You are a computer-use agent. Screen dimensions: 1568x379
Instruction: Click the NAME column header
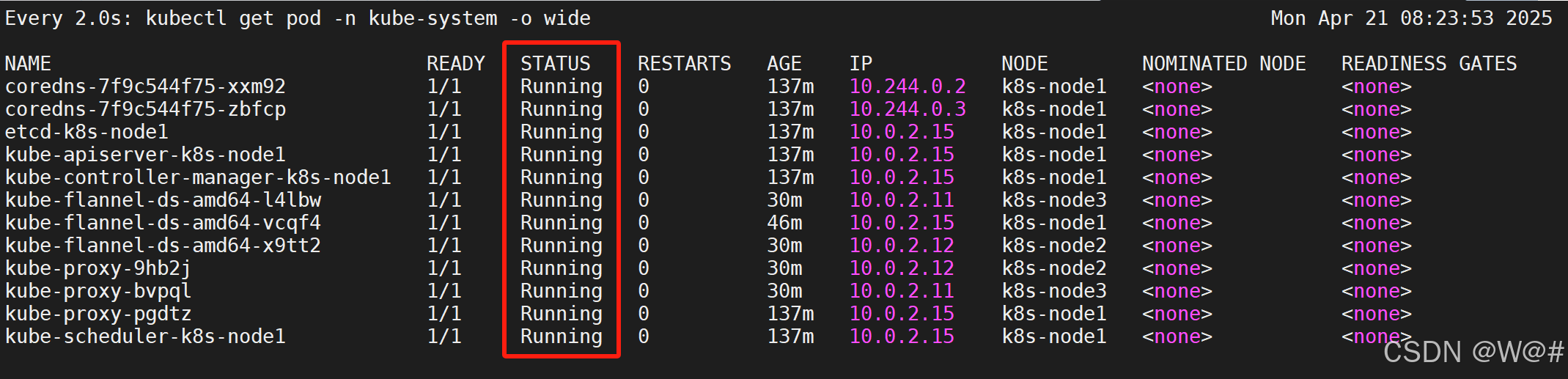coord(28,64)
